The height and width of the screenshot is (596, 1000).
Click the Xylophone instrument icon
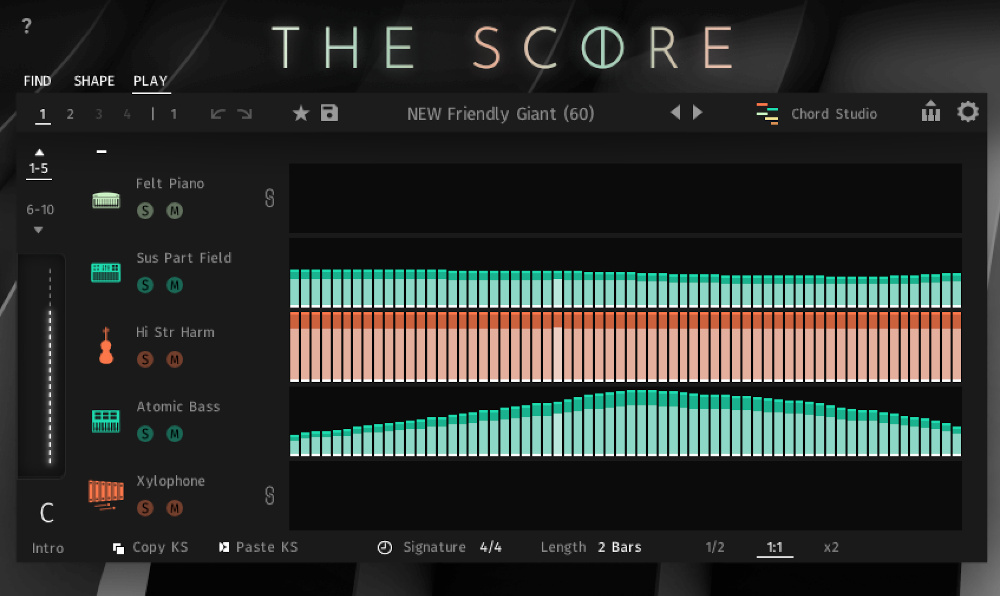pyautogui.click(x=106, y=495)
